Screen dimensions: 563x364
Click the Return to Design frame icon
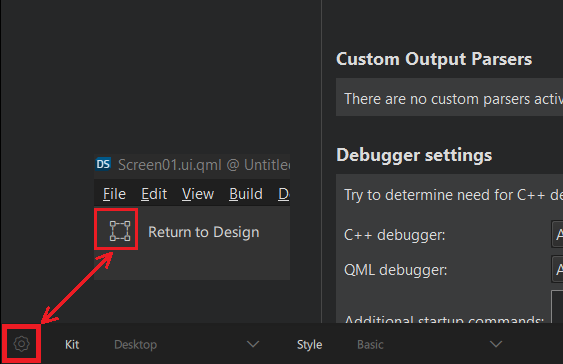point(120,231)
